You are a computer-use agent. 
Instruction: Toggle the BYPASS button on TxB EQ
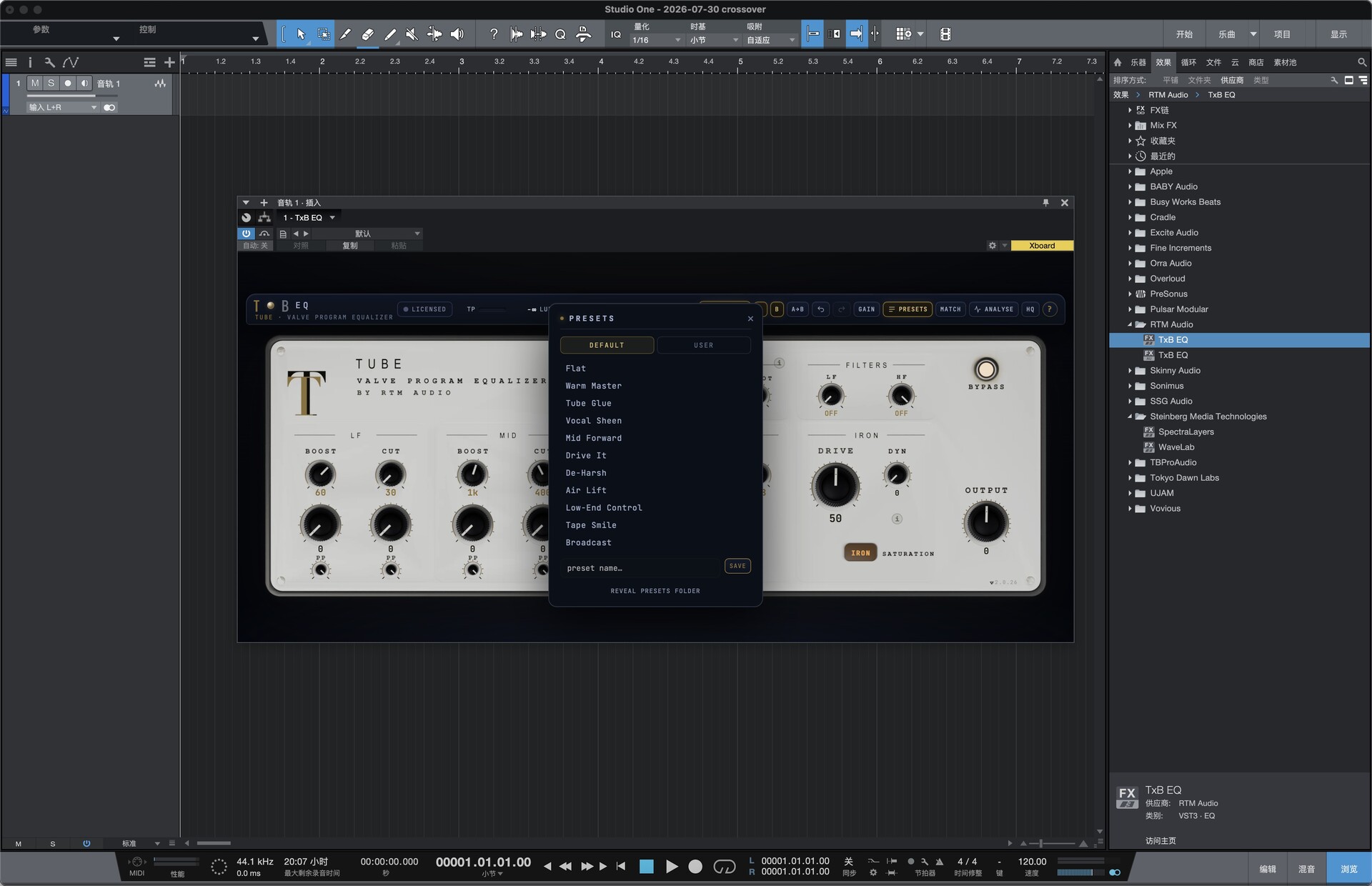click(x=986, y=369)
